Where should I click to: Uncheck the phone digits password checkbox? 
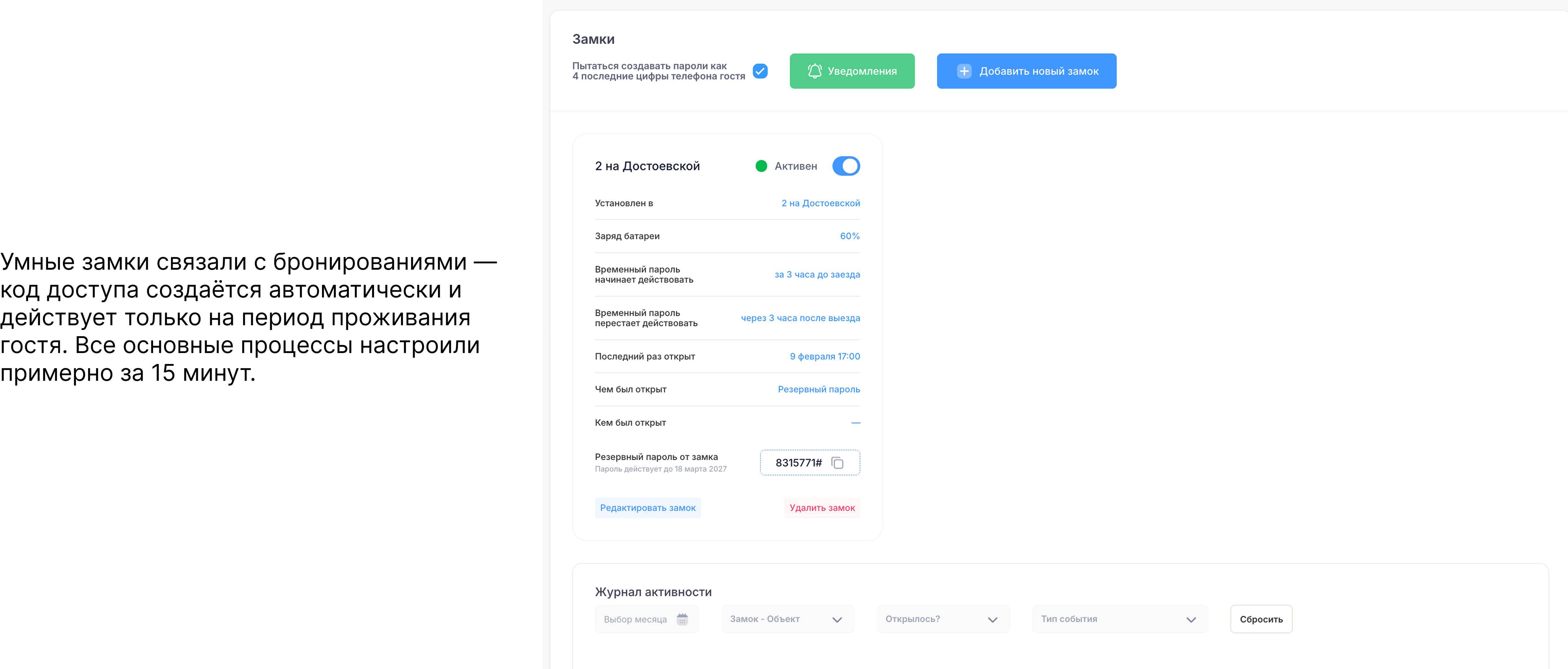tap(760, 71)
